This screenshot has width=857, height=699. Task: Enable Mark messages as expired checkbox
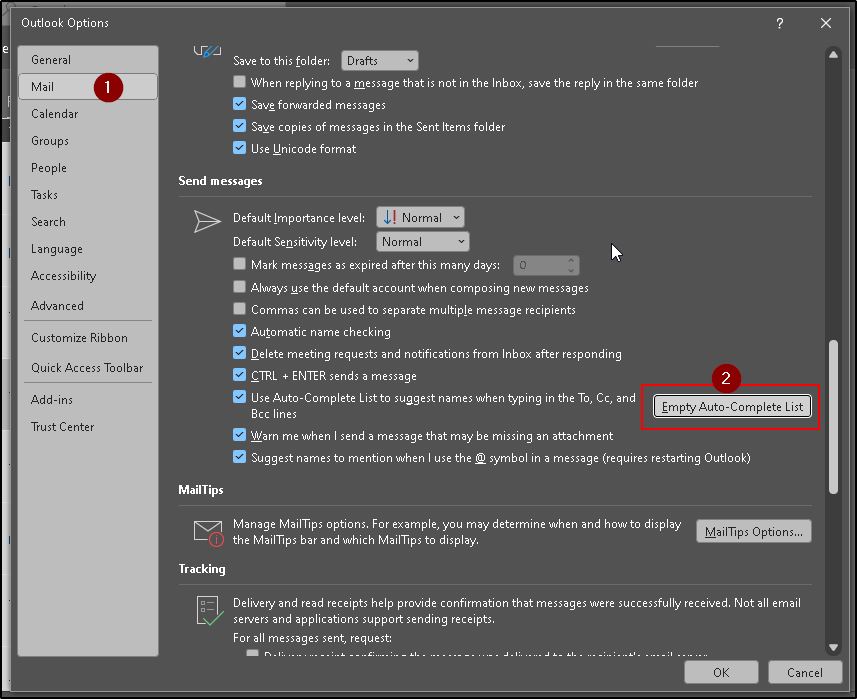click(239, 264)
